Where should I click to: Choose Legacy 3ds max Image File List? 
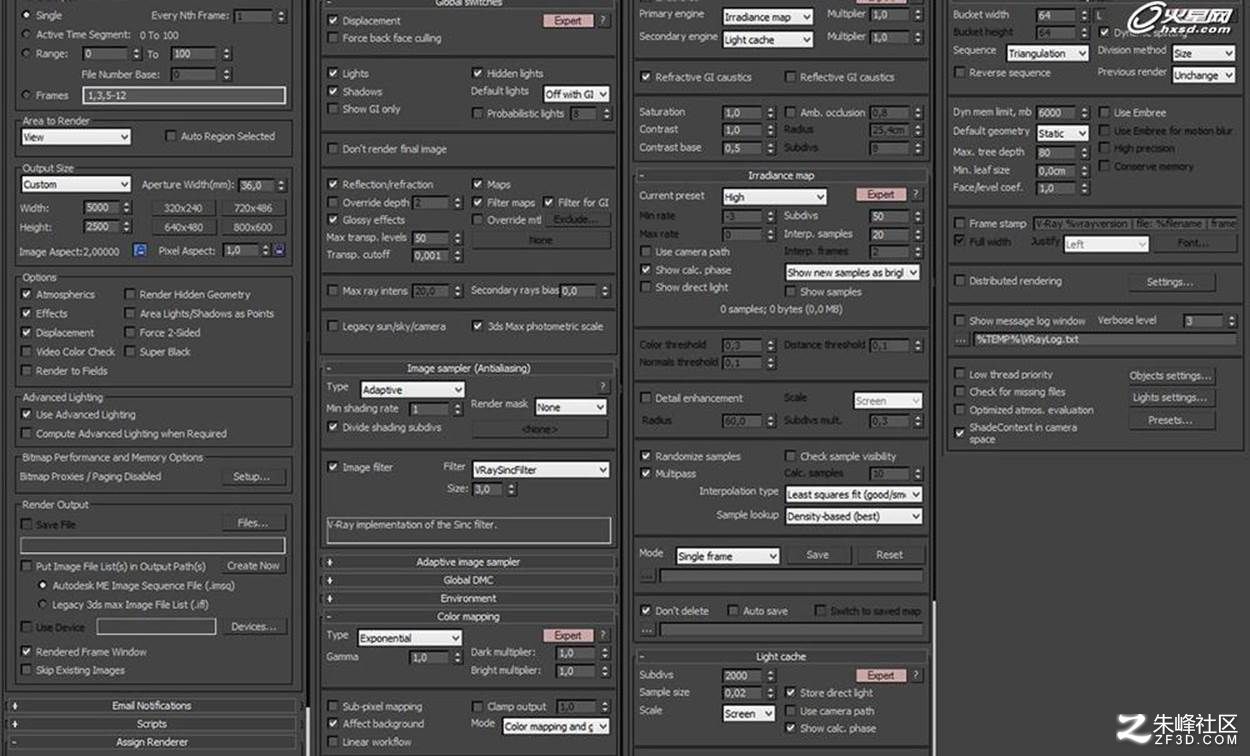click(42, 605)
